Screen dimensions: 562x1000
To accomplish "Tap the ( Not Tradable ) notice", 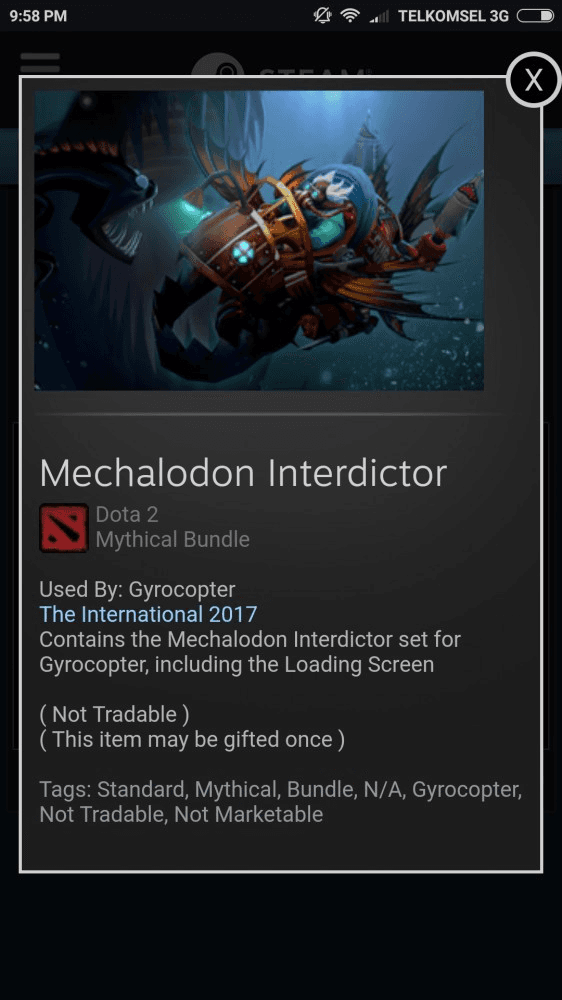I will pyautogui.click(x=114, y=714).
